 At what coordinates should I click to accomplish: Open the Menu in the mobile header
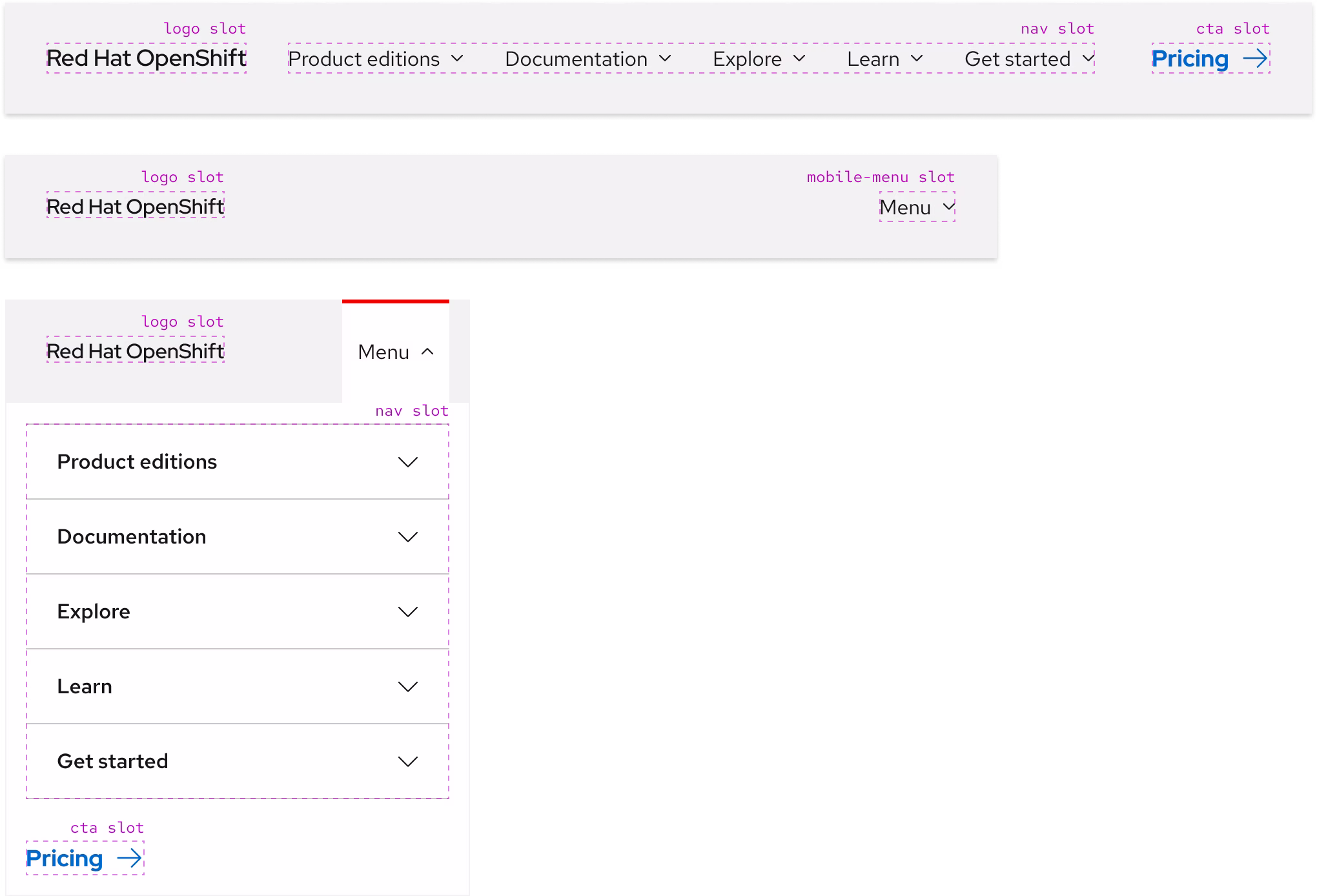[916, 207]
